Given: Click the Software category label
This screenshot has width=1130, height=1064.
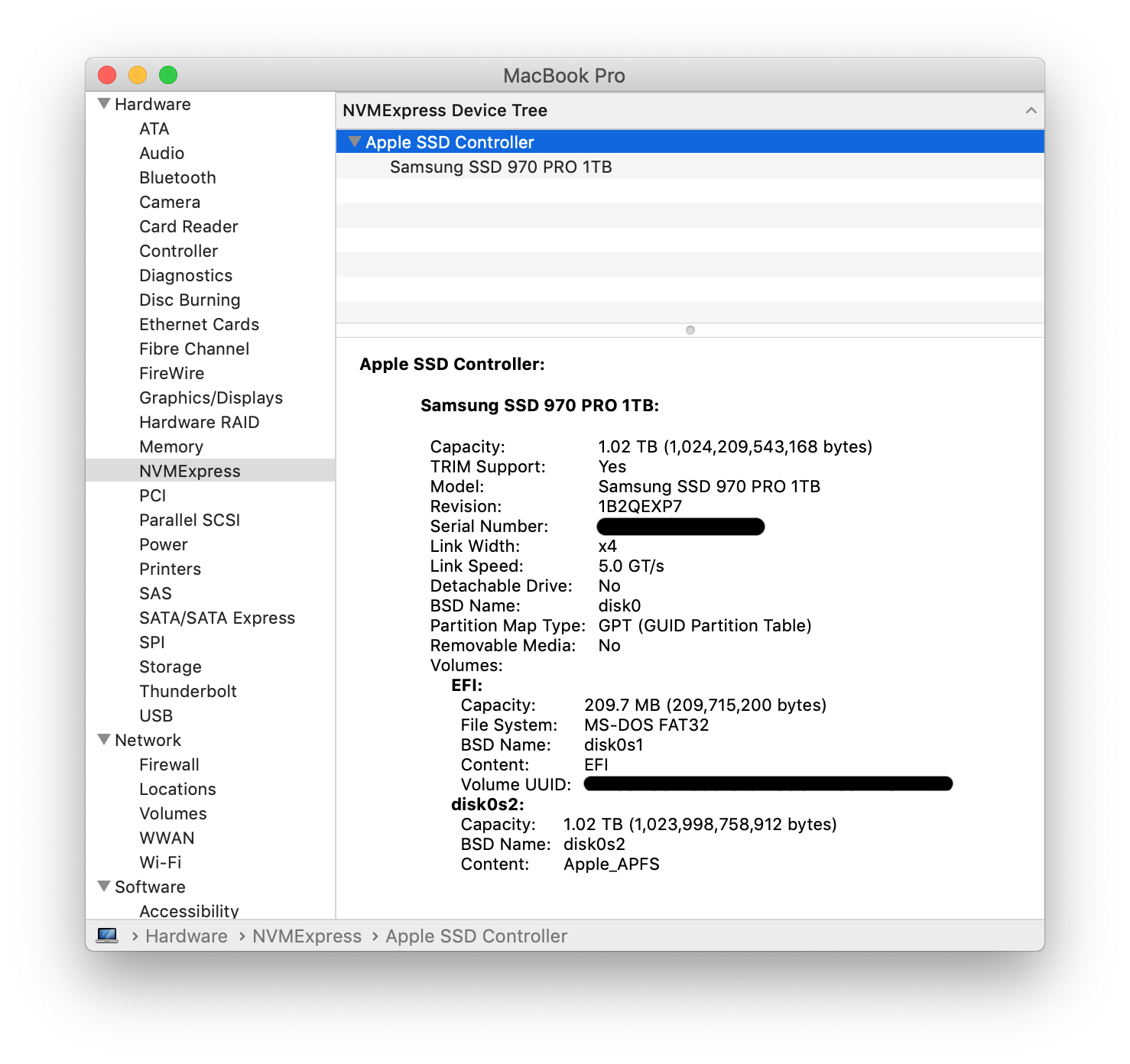Looking at the screenshot, I should click(150, 887).
